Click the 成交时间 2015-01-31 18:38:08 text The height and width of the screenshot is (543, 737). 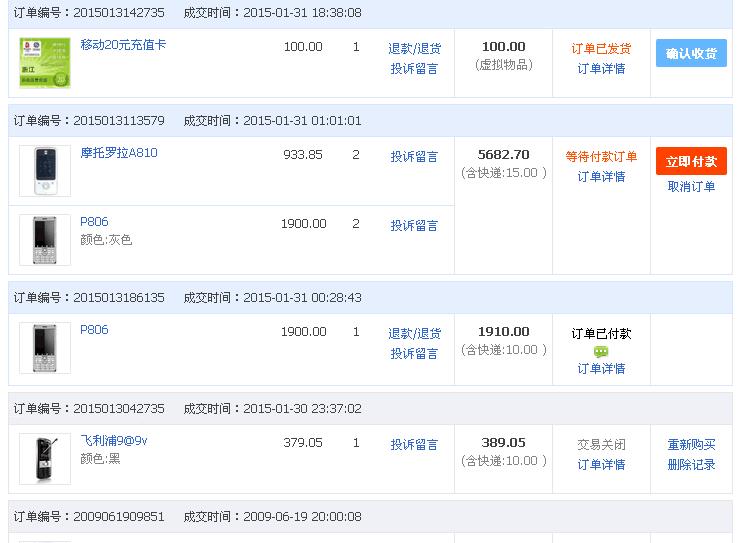(273, 13)
